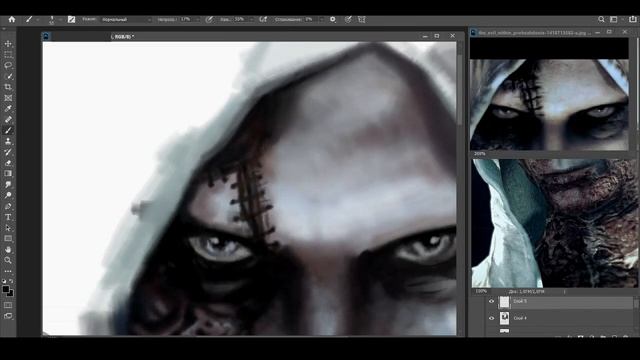Select the Слой 4 layer thumbnail
Image resolution: width=640 pixels, height=360 pixels.
tap(504, 318)
